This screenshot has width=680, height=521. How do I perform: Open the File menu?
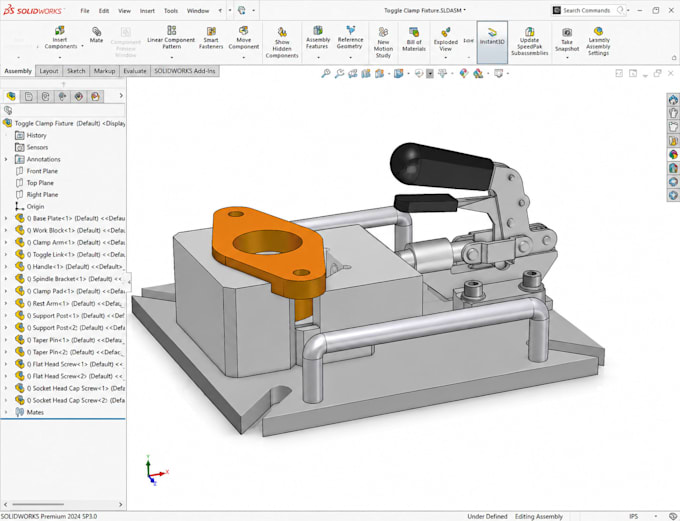(x=85, y=11)
